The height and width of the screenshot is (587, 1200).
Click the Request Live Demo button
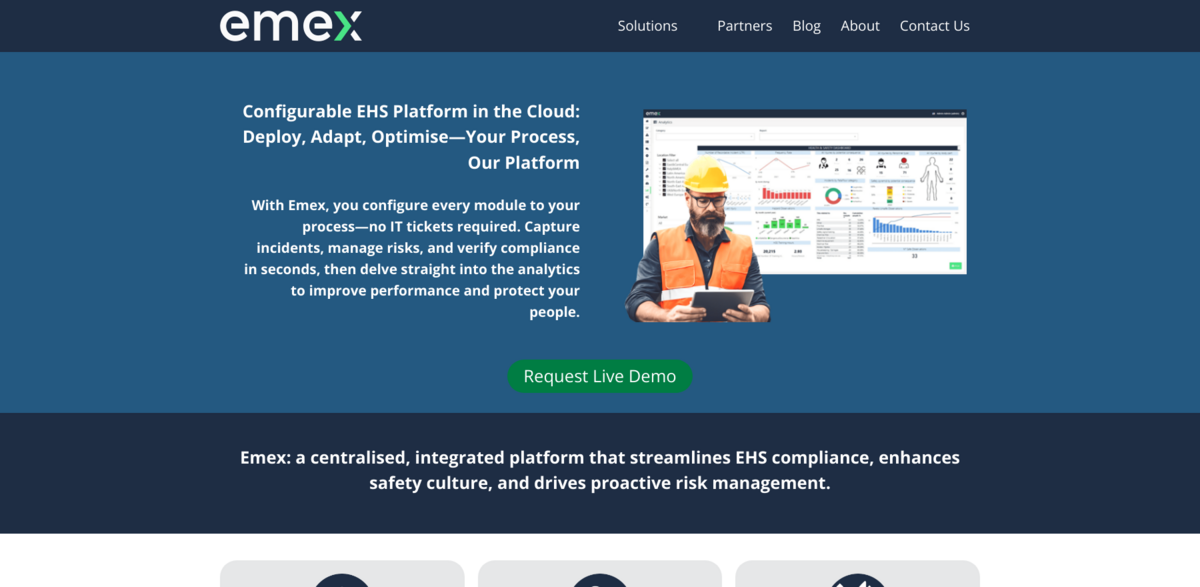point(600,376)
